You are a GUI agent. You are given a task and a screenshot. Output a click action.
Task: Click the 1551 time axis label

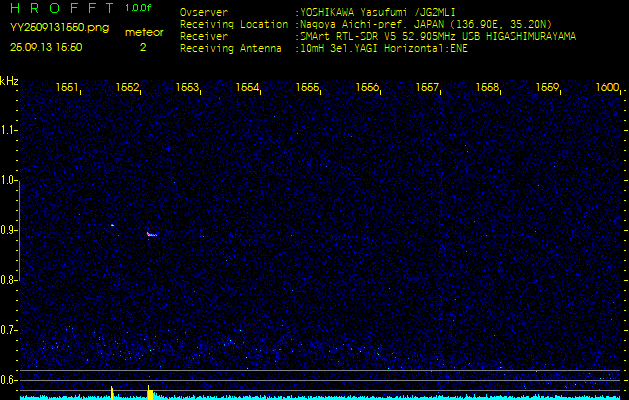click(67, 87)
